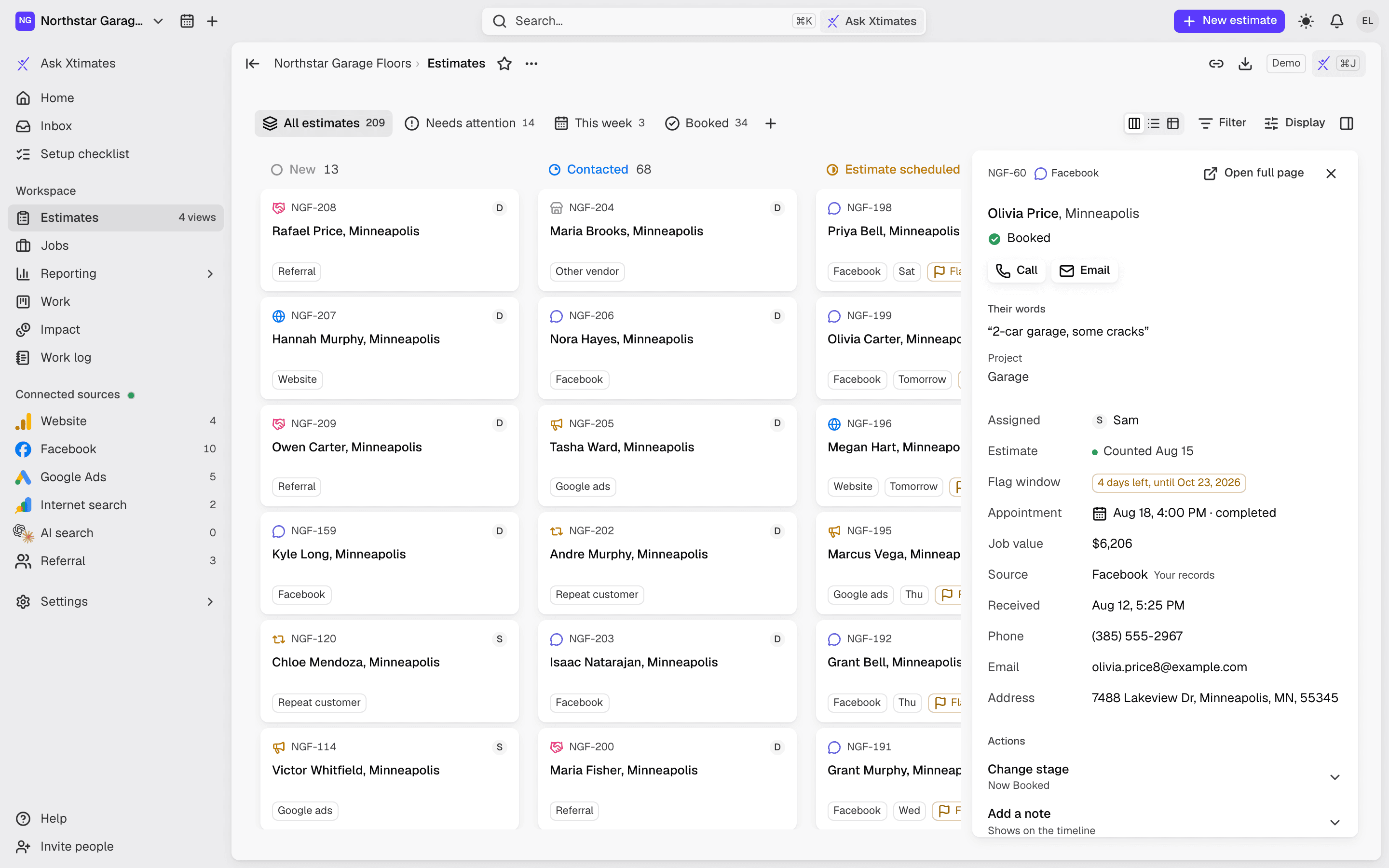1389x868 pixels.
Task: Click the New estimate button
Action: 1229,21
